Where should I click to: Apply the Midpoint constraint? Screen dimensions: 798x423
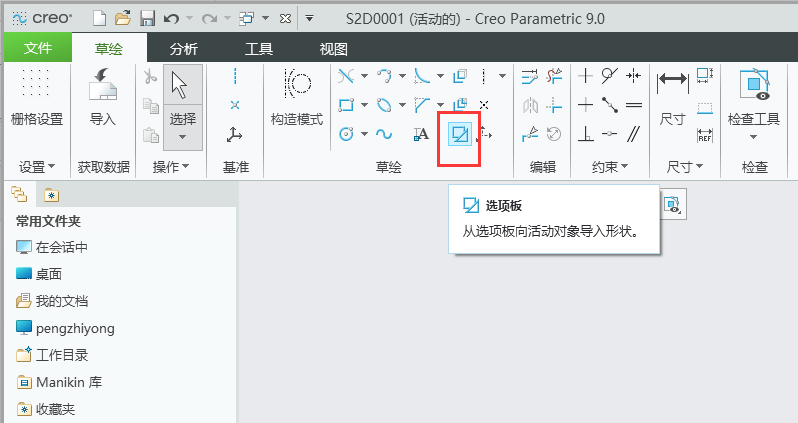609,105
